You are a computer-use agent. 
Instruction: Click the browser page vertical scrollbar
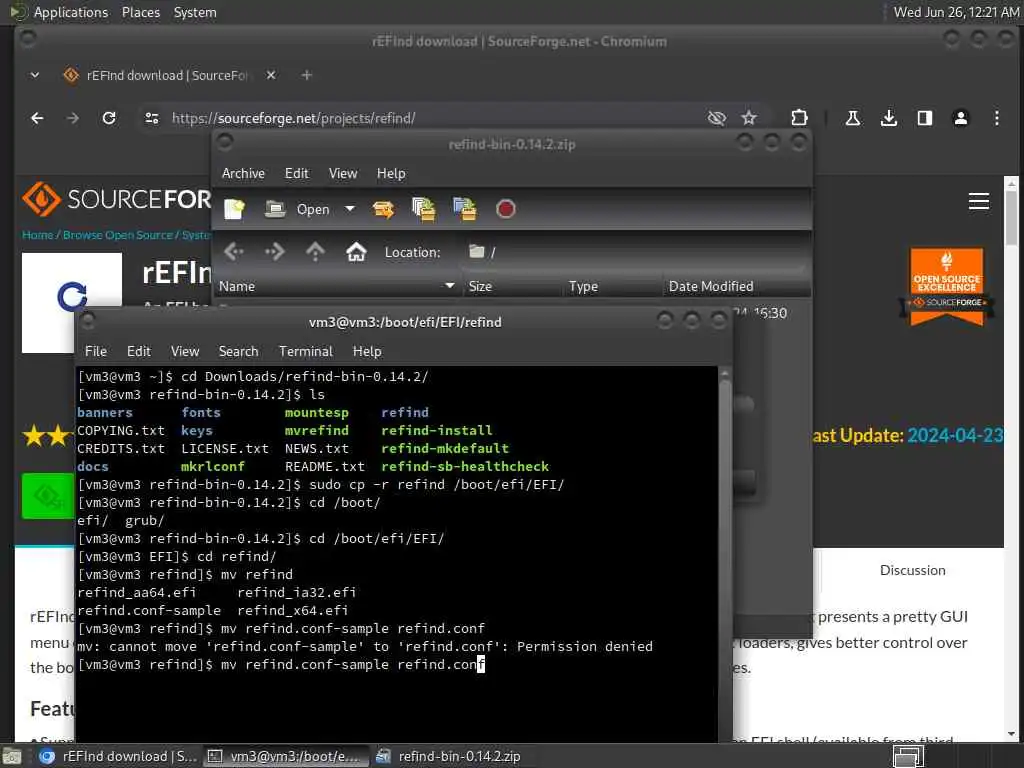1011,457
